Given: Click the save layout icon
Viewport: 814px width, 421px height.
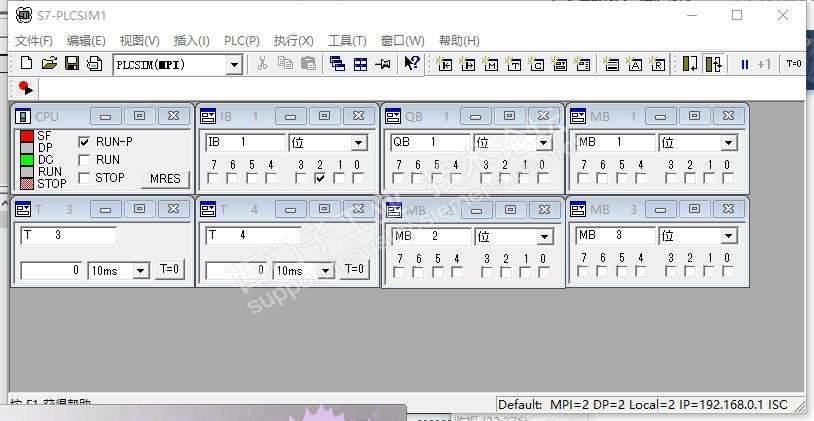Looking at the screenshot, I should click(x=94, y=64).
